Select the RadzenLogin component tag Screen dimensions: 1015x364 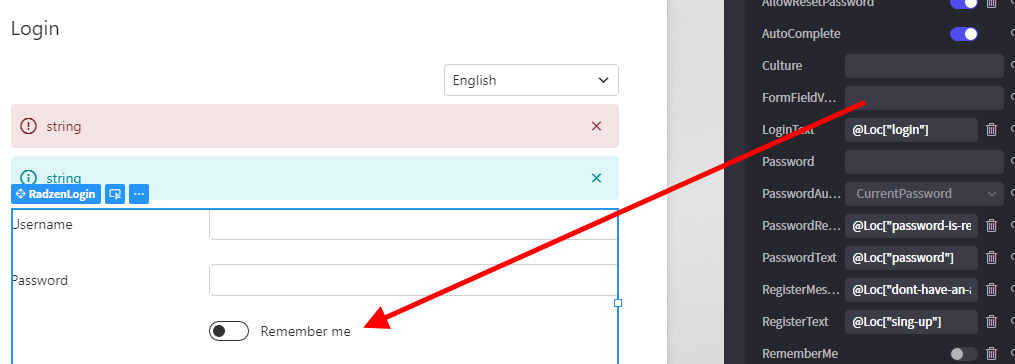tap(56, 194)
